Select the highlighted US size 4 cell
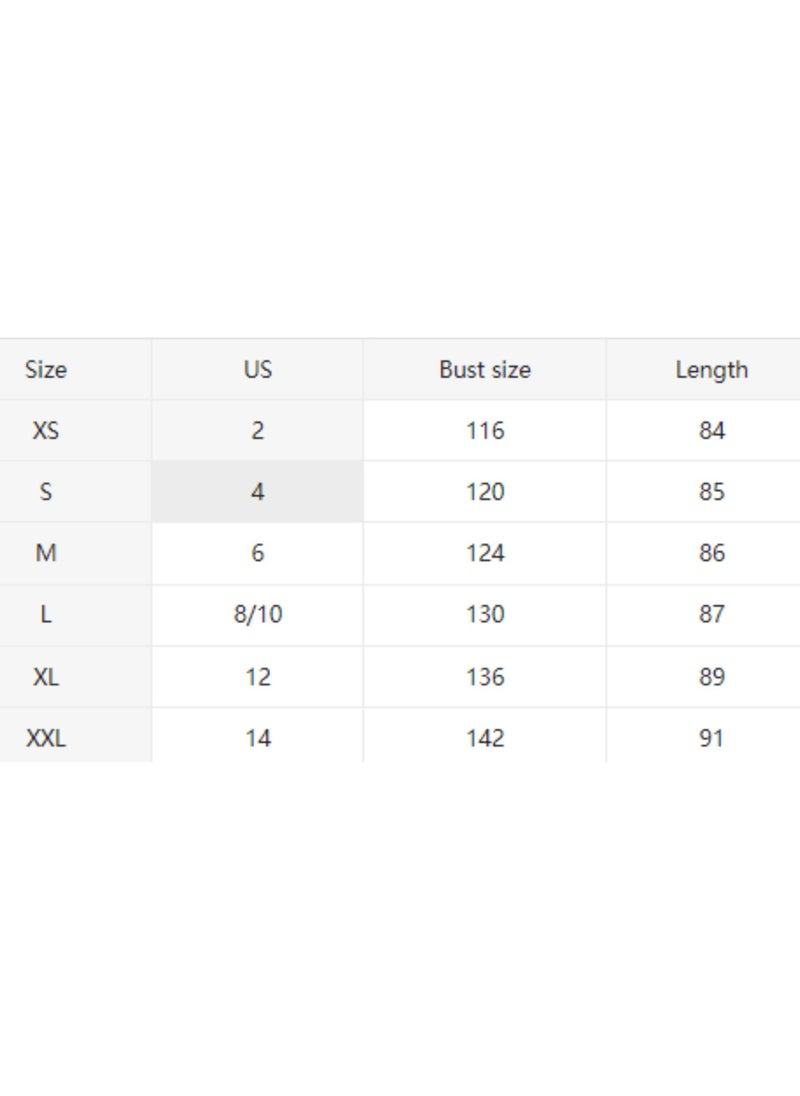Viewport: 800px width, 1096px height. coord(257,491)
